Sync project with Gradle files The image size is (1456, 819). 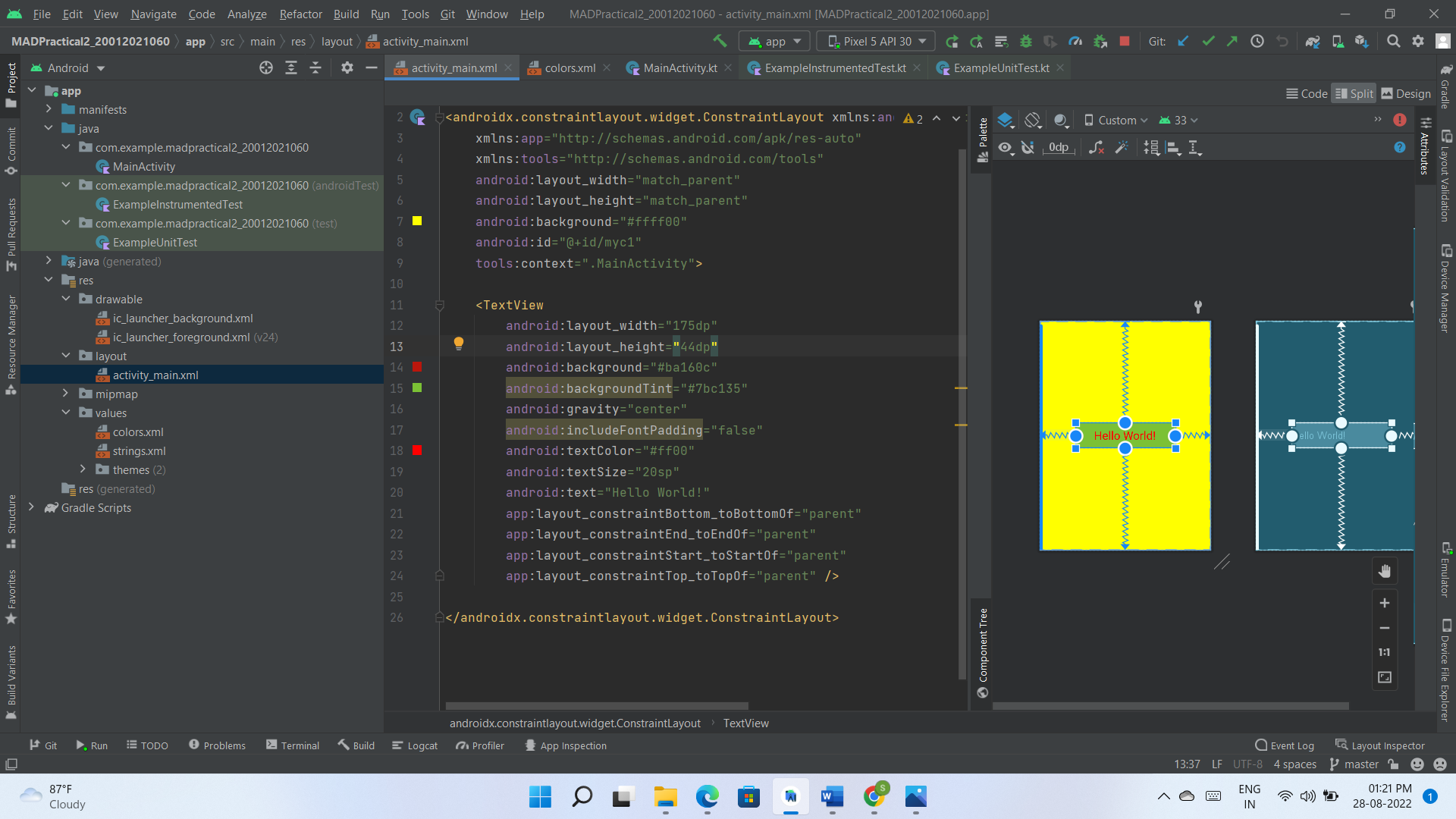coord(1313,41)
